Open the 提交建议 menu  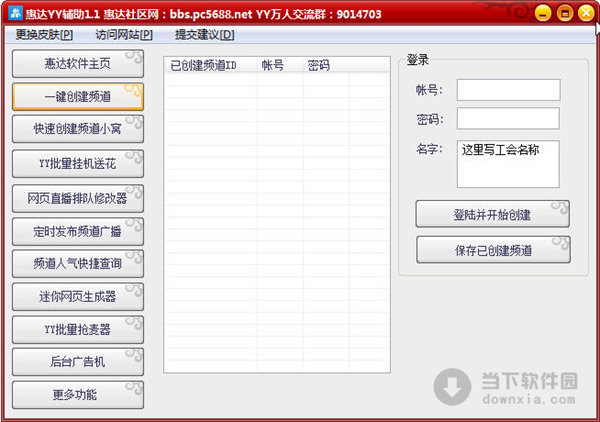click(x=205, y=35)
